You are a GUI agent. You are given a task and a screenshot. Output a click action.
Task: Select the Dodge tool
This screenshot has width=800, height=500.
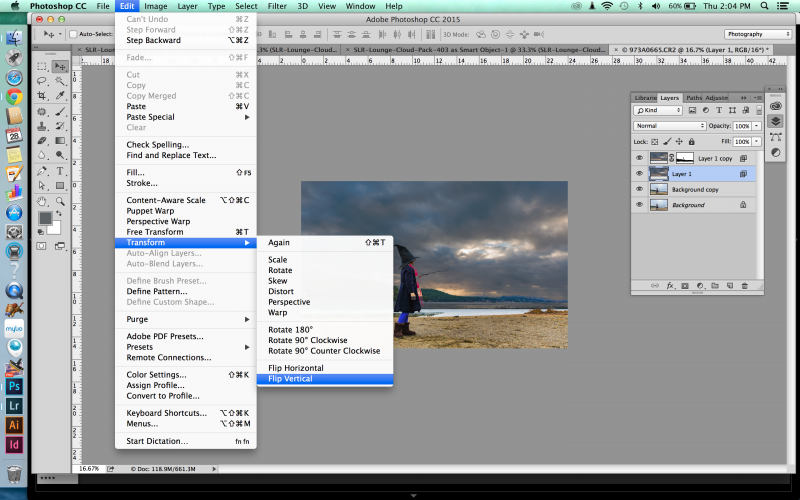point(60,155)
